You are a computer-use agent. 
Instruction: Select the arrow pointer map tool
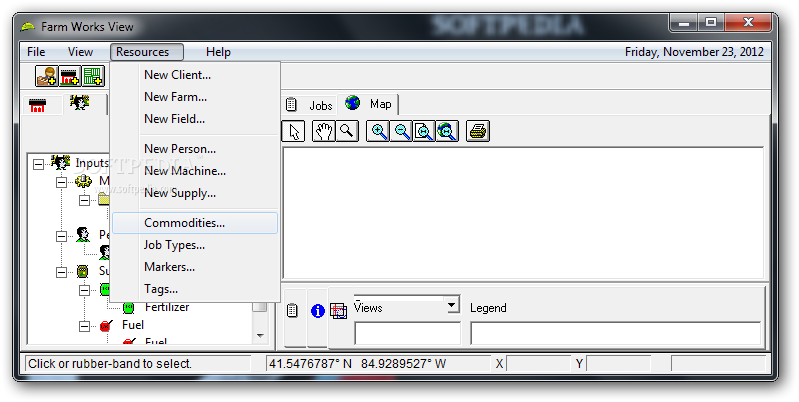(x=294, y=131)
